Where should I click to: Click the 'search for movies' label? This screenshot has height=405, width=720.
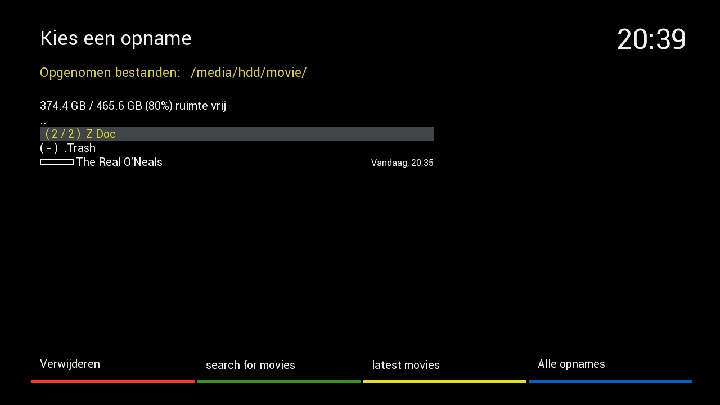(250, 365)
